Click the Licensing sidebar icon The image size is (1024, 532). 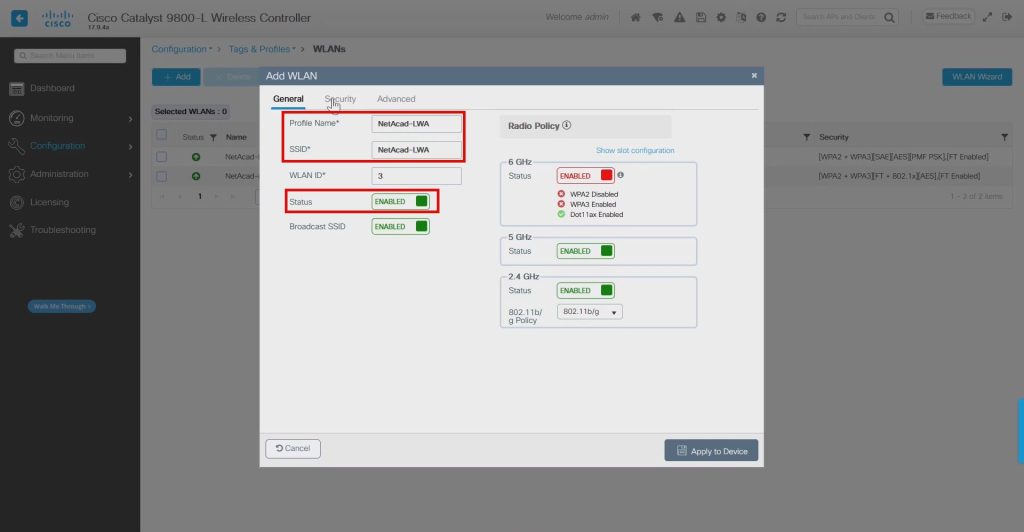click(x=17, y=202)
